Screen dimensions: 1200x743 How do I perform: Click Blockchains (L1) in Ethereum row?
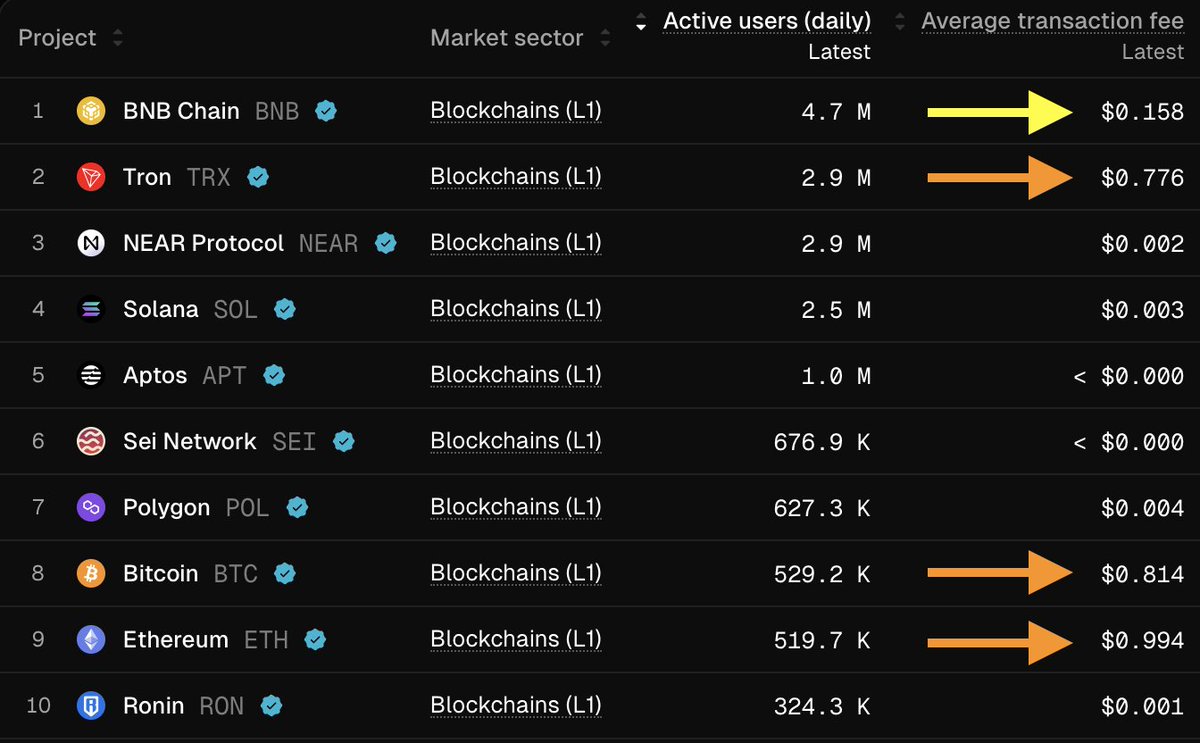(516, 639)
